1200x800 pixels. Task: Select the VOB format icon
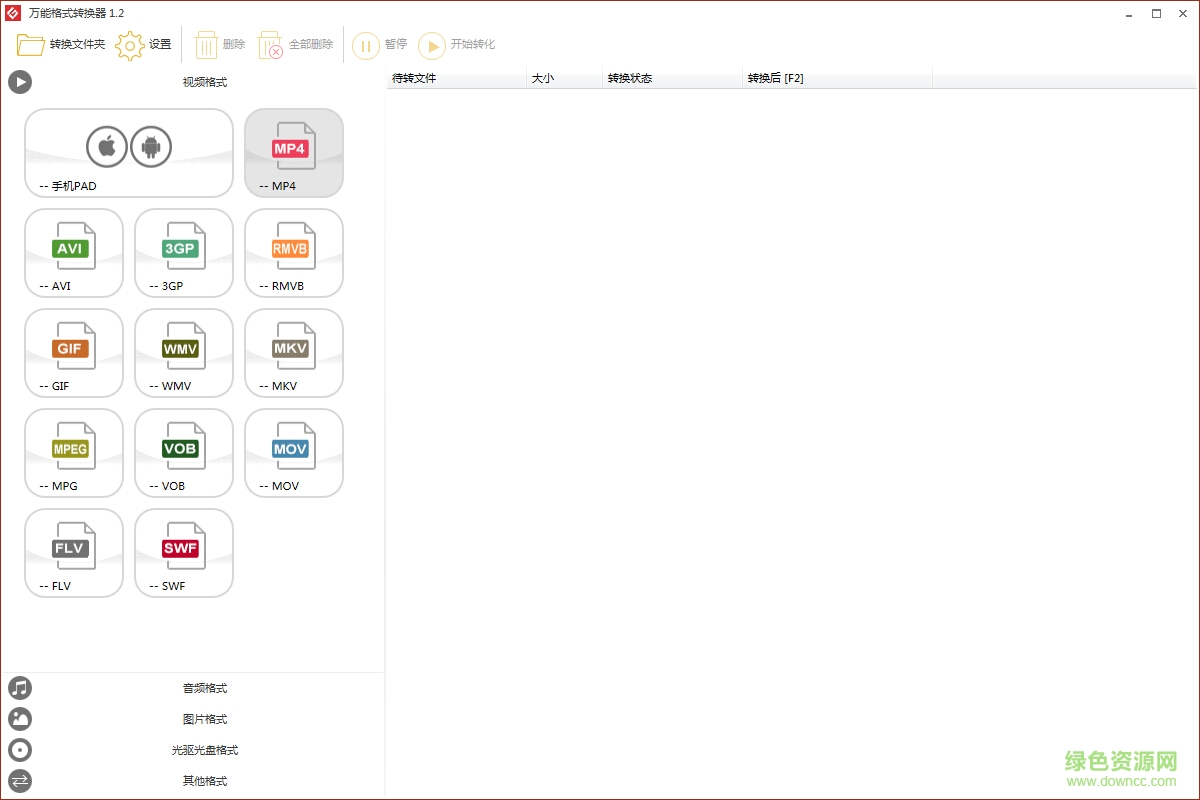[183, 453]
